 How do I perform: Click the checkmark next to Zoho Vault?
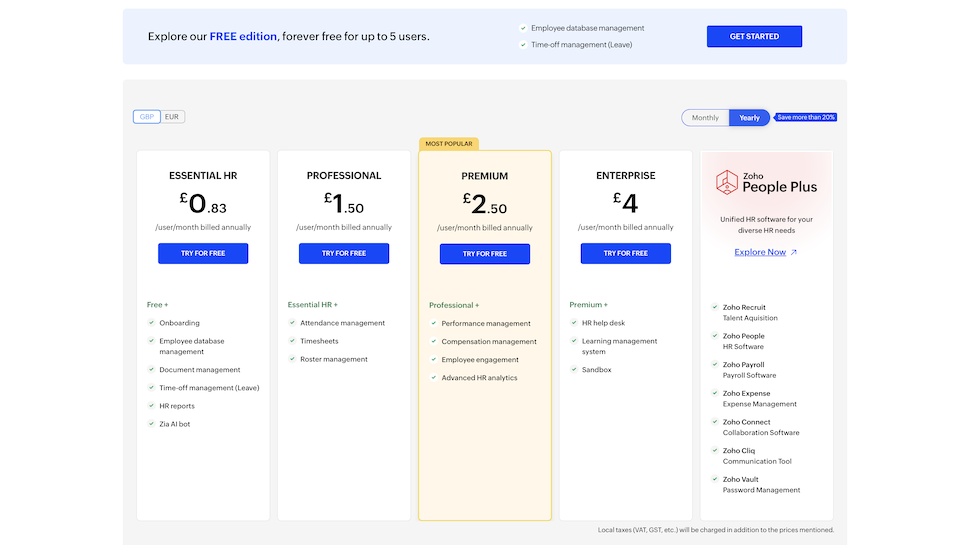pos(715,479)
